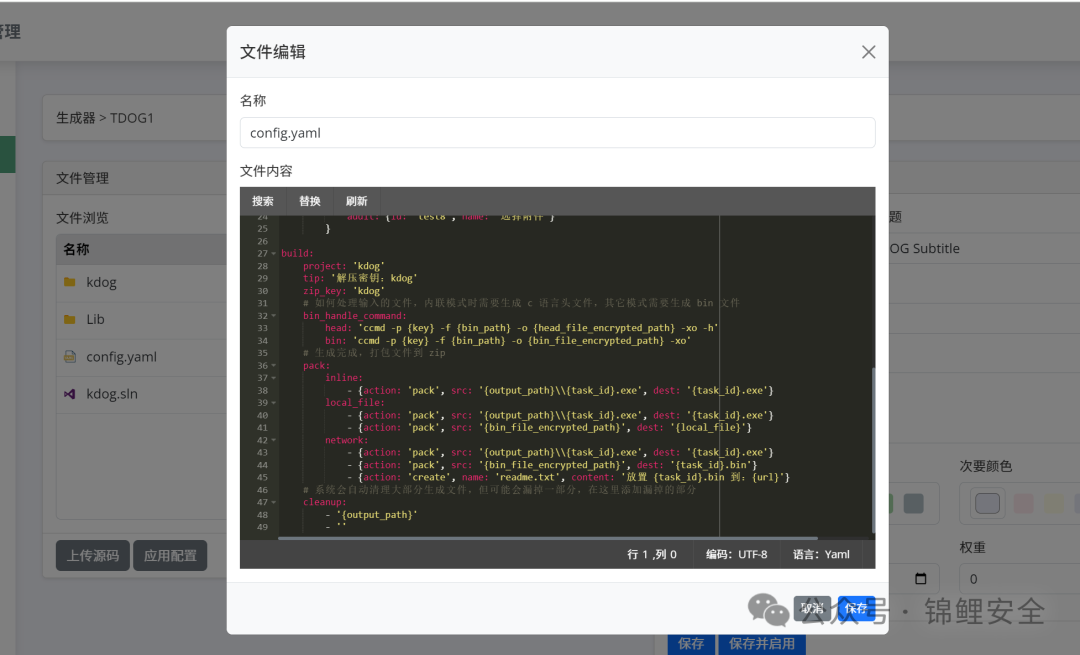The height and width of the screenshot is (655, 1080).
Task: Click the Visual Studio icon of kdog.sln
Action: tap(70, 394)
